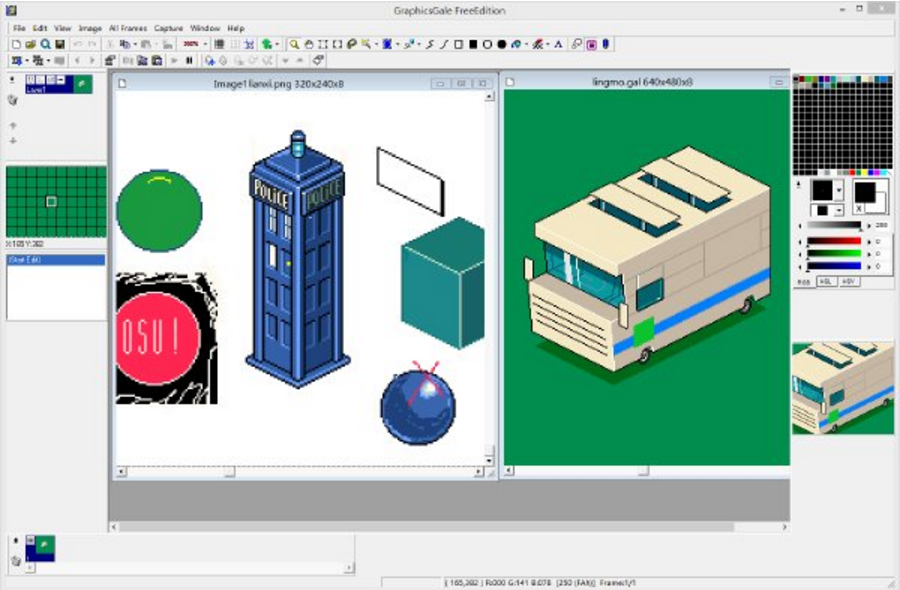Open the View menu
This screenshot has width=900, height=590.
click(x=63, y=28)
